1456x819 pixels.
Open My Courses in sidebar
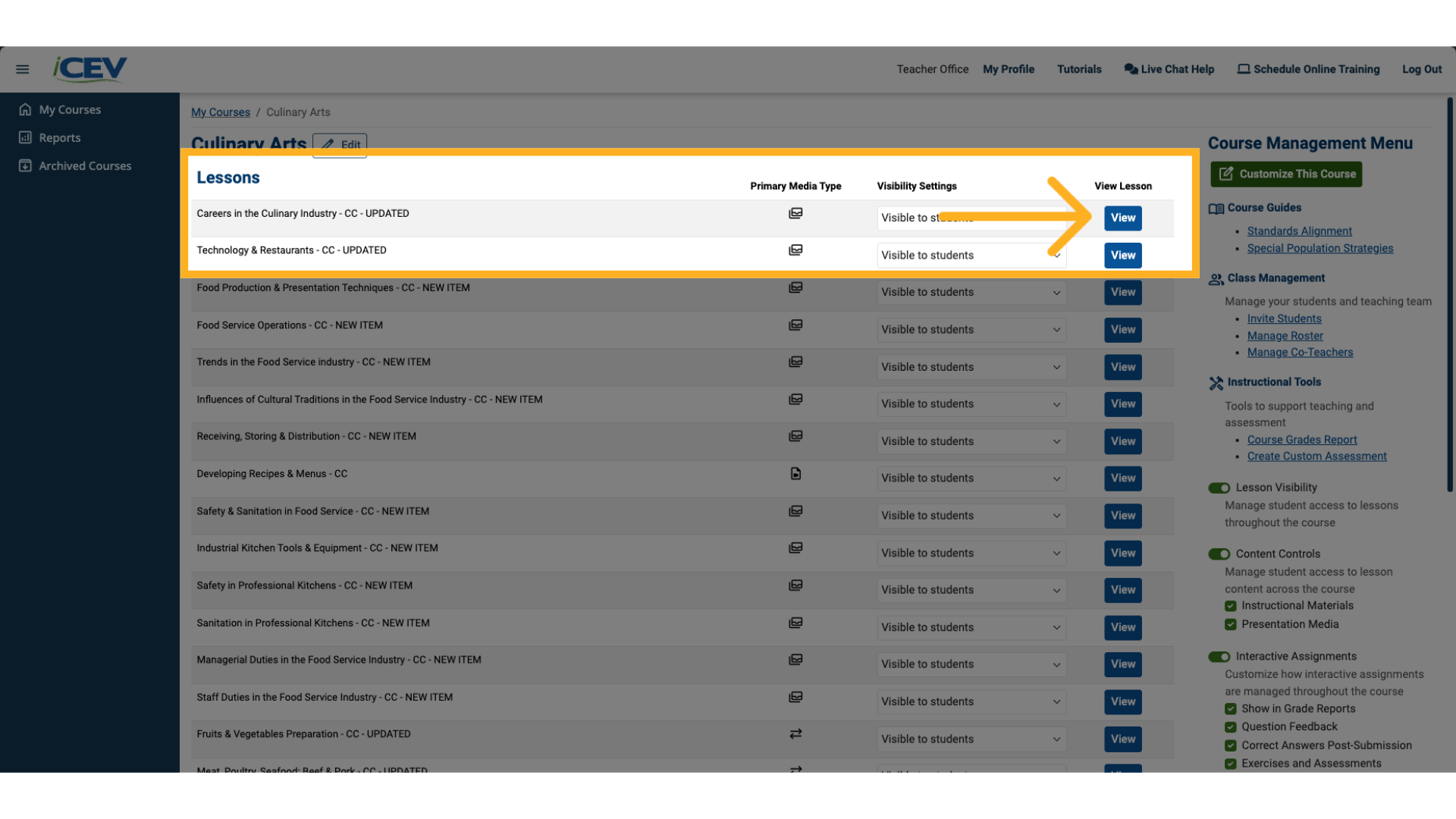[x=70, y=109]
